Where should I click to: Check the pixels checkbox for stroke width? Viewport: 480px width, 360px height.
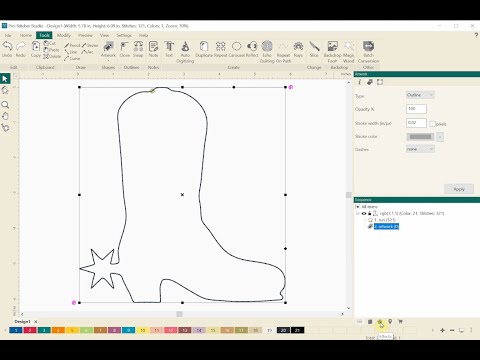tap(433, 124)
